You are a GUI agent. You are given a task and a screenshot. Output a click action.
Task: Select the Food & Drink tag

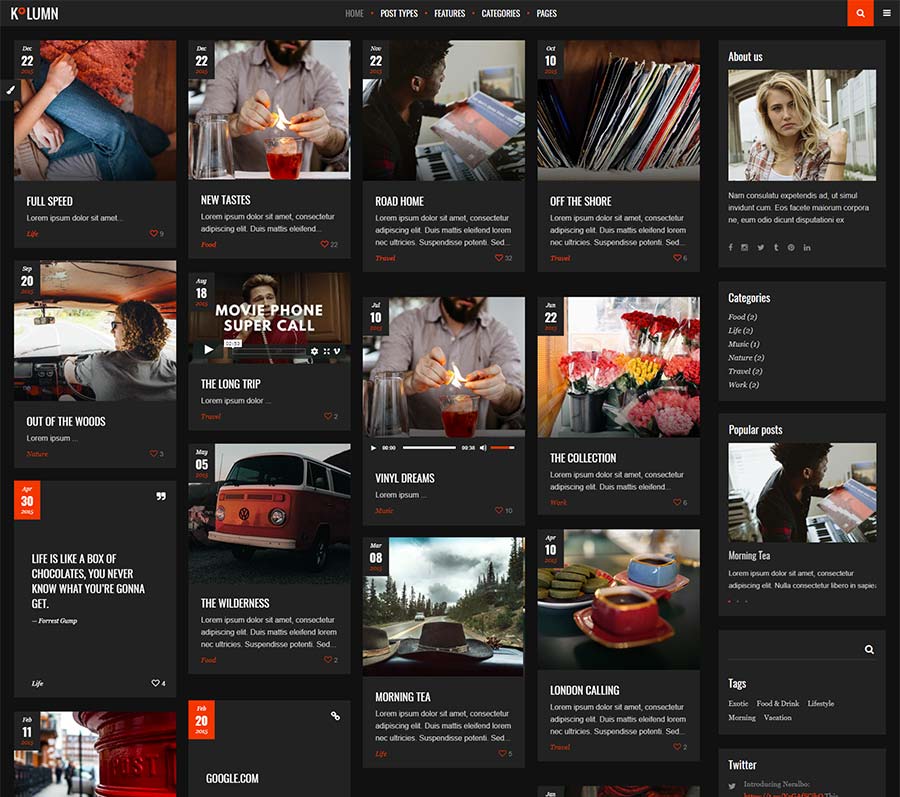point(777,704)
